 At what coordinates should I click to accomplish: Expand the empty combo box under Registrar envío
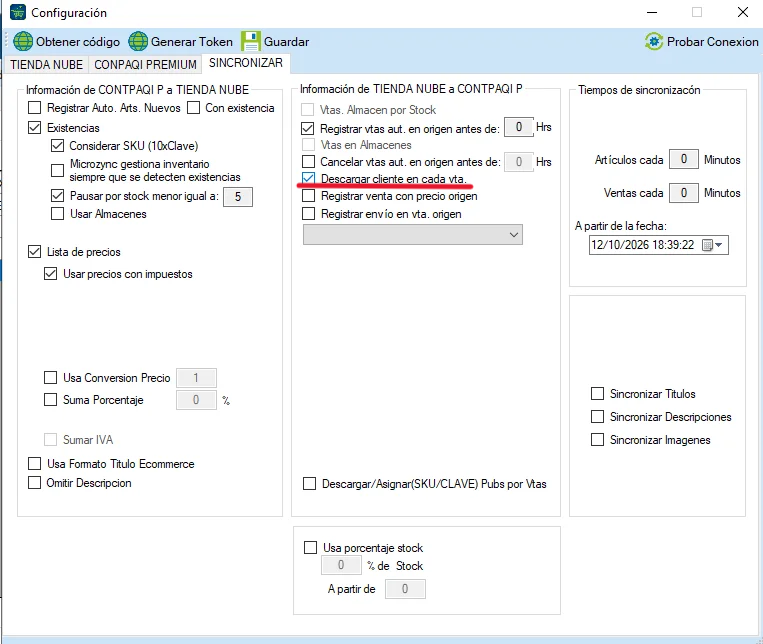pos(413,235)
